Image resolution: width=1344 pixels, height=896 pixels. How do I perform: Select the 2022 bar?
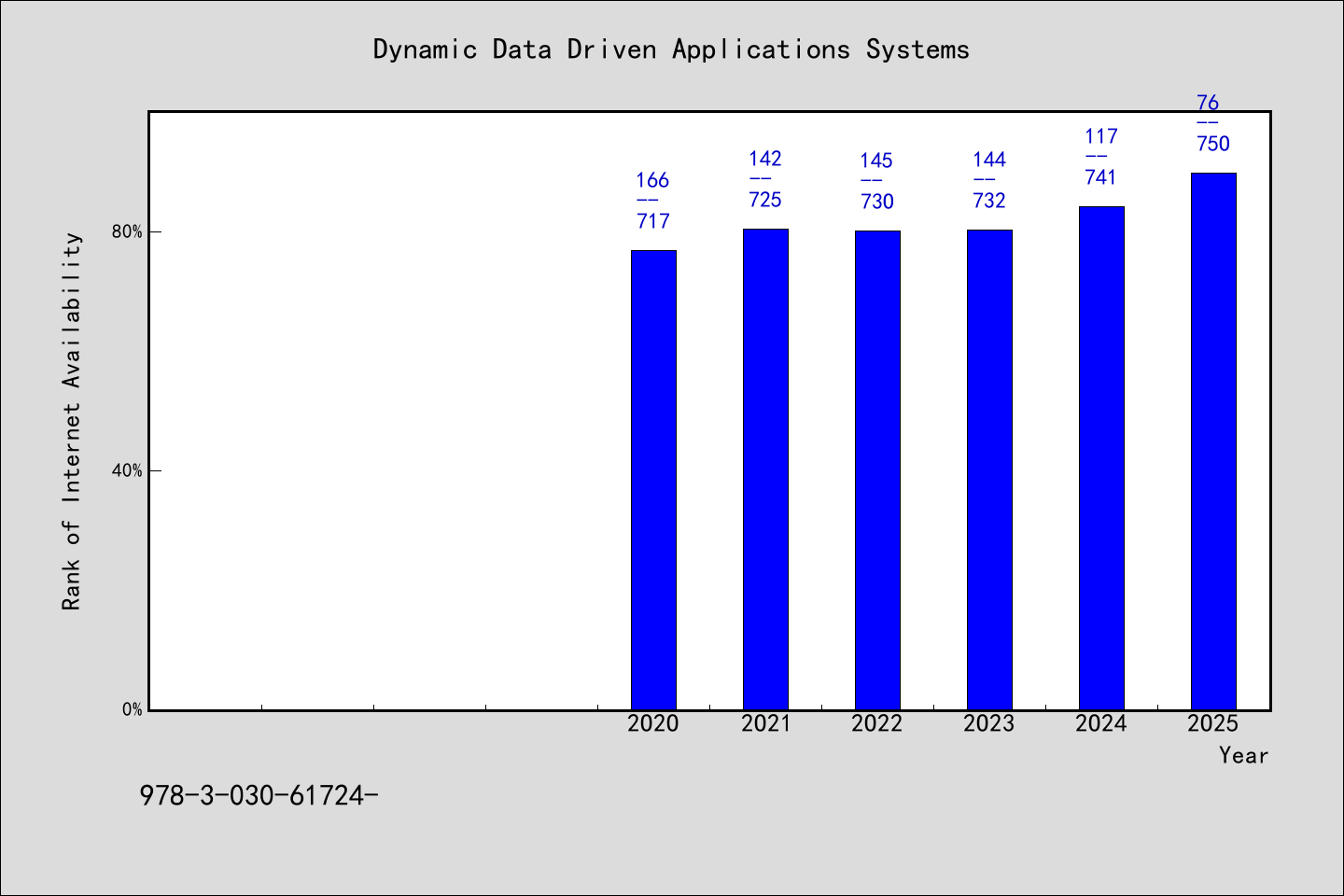click(x=877, y=470)
